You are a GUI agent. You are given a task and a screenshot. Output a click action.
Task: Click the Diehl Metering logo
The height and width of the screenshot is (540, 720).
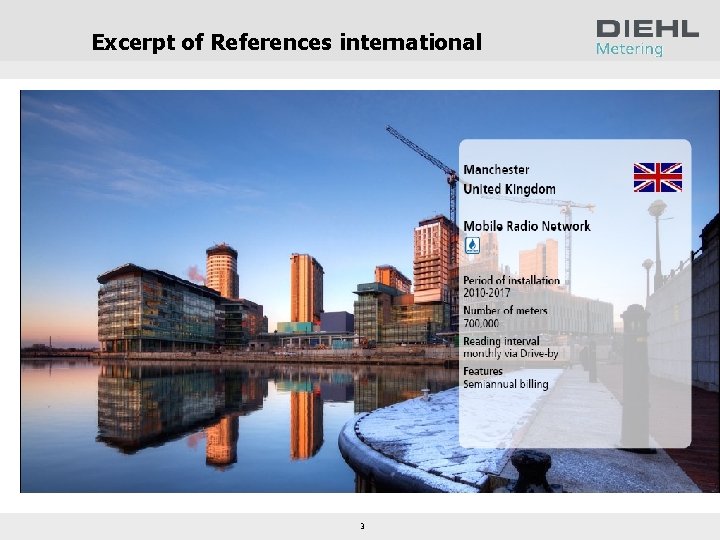coord(647,38)
